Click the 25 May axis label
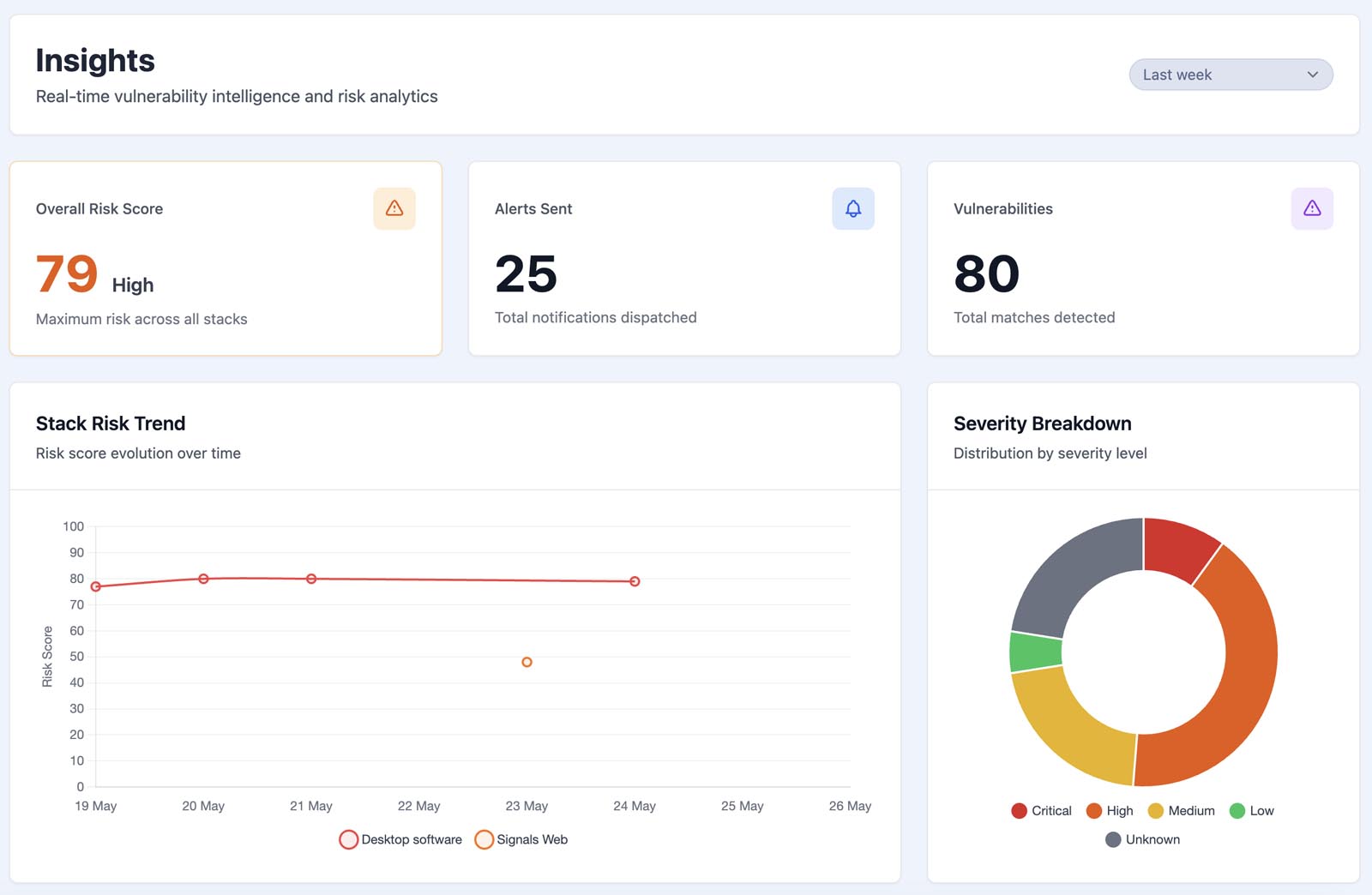 pos(742,806)
